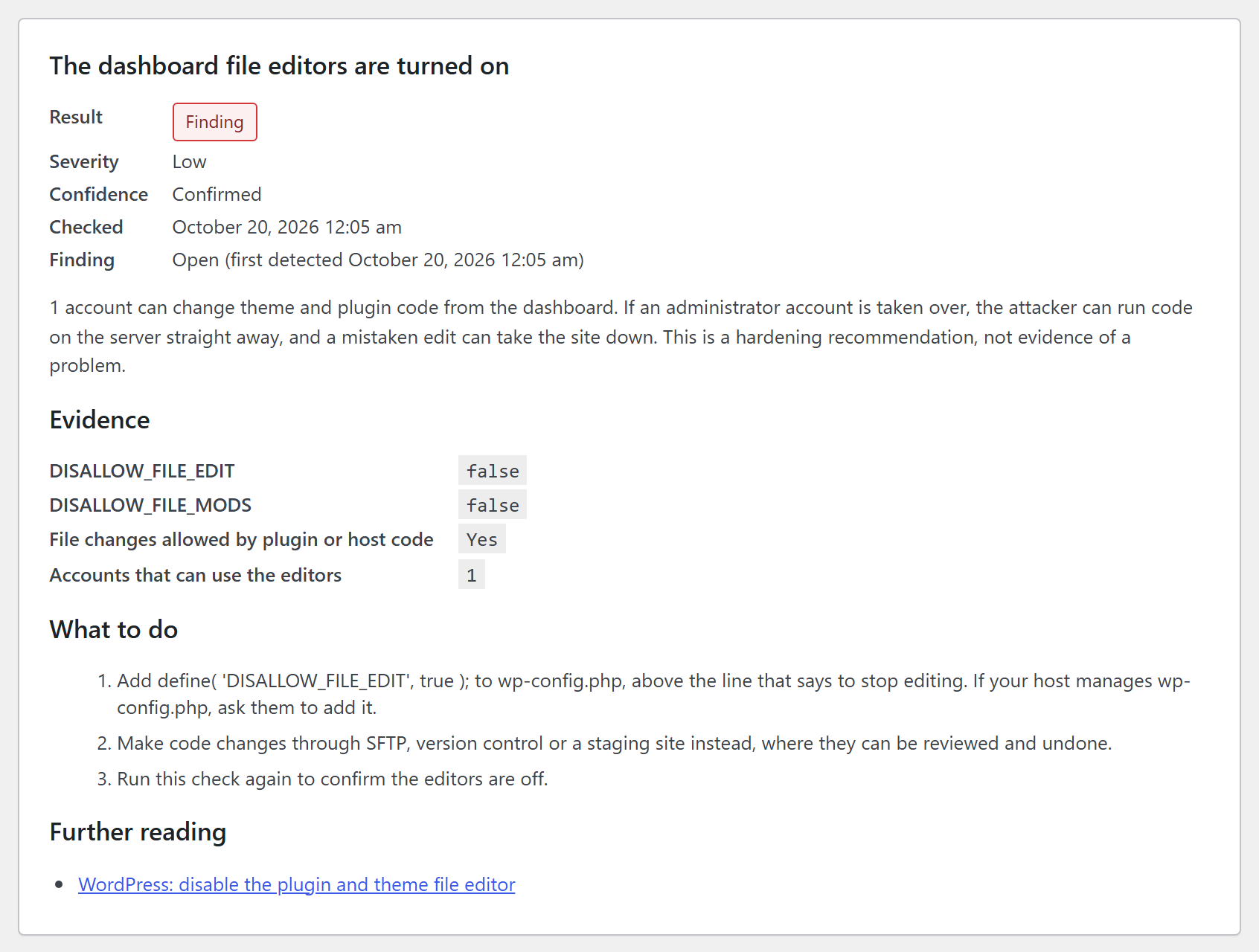Open the WordPress disable file editor link
This screenshot has height=952, width=1259.
tap(296, 884)
